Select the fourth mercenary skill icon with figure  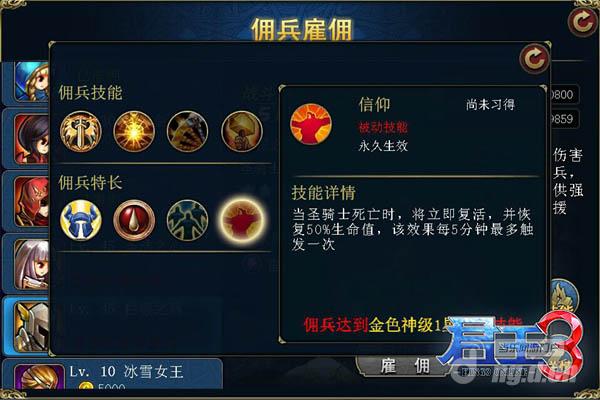(x=241, y=131)
